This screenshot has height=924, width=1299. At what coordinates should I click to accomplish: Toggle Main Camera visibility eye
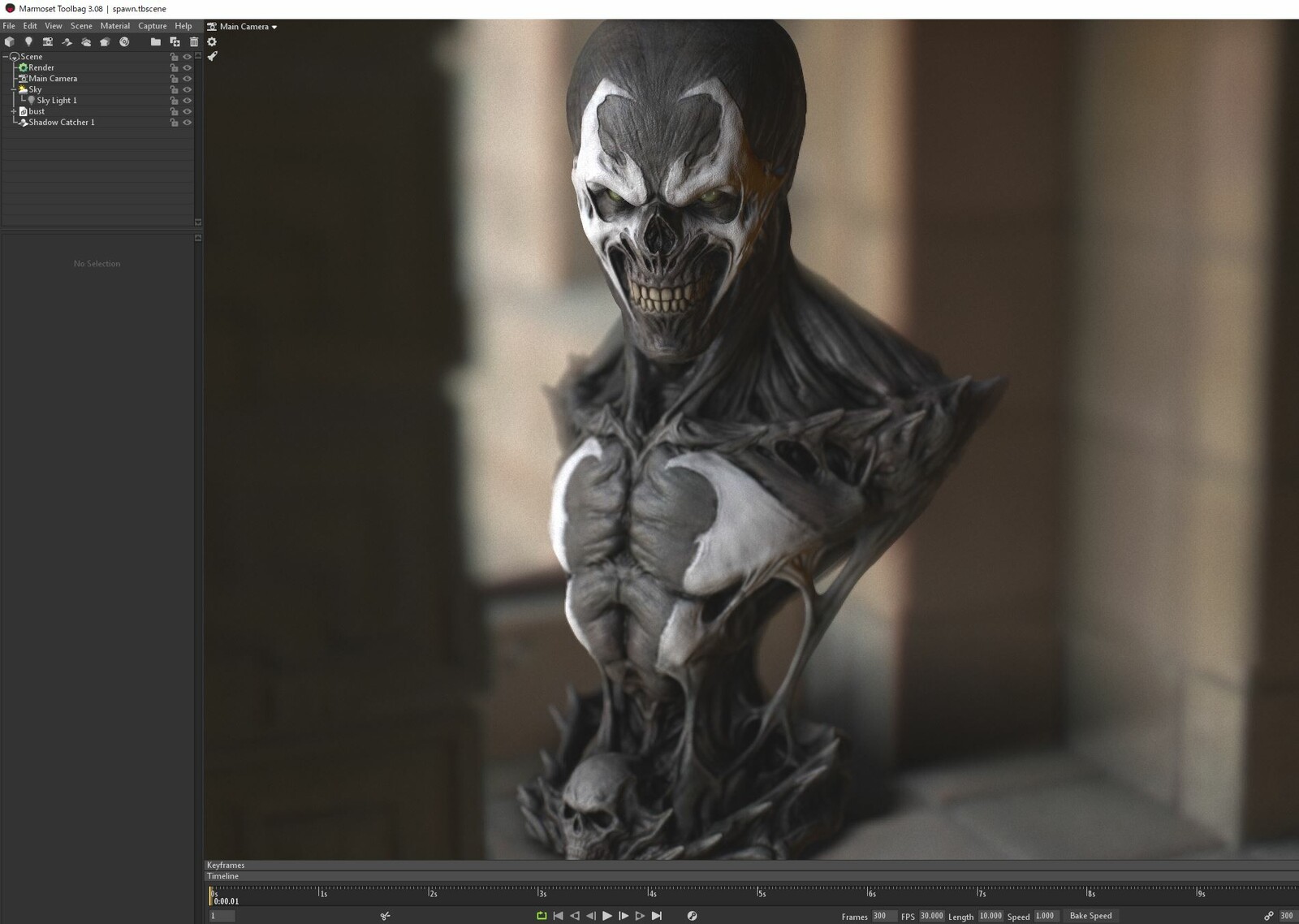tap(187, 79)
